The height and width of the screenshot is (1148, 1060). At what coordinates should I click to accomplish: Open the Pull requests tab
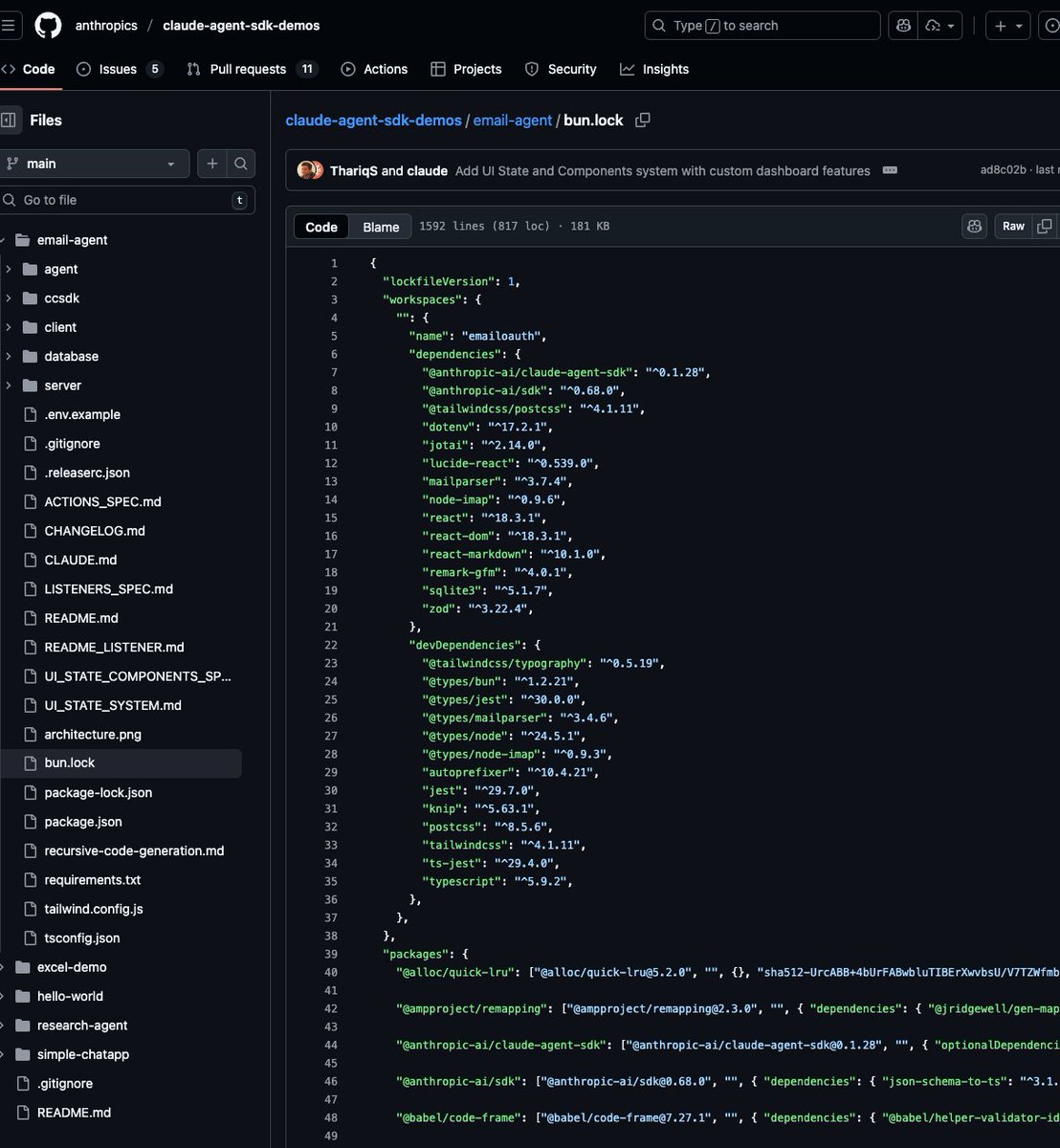(252, 69)
